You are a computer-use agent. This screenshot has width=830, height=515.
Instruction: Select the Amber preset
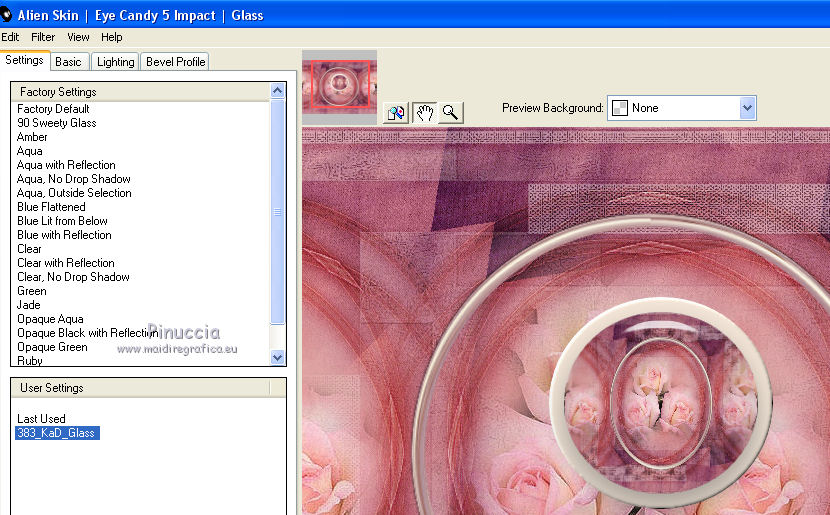pos(32,137)
